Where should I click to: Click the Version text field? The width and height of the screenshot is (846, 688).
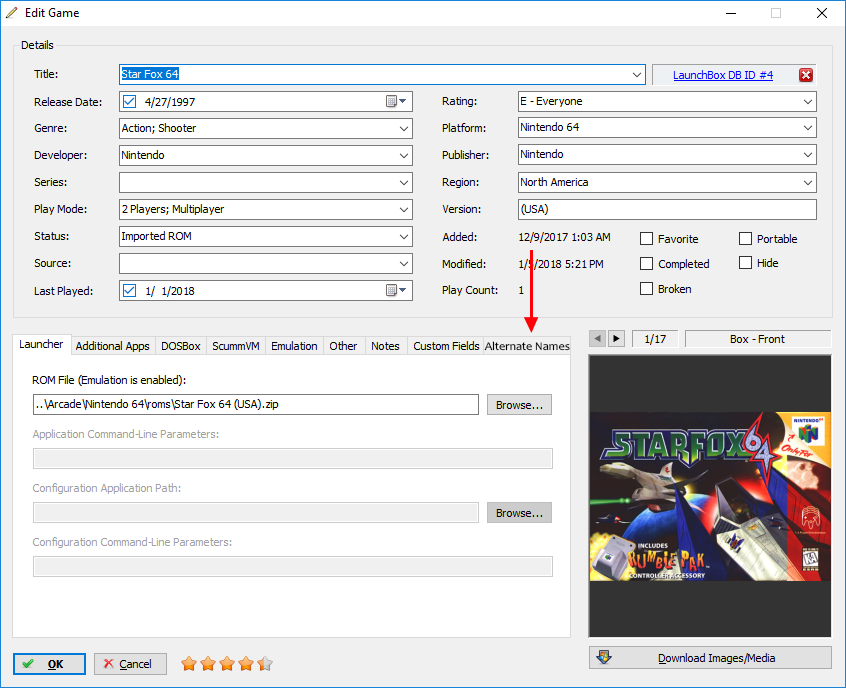coord(667,209)
